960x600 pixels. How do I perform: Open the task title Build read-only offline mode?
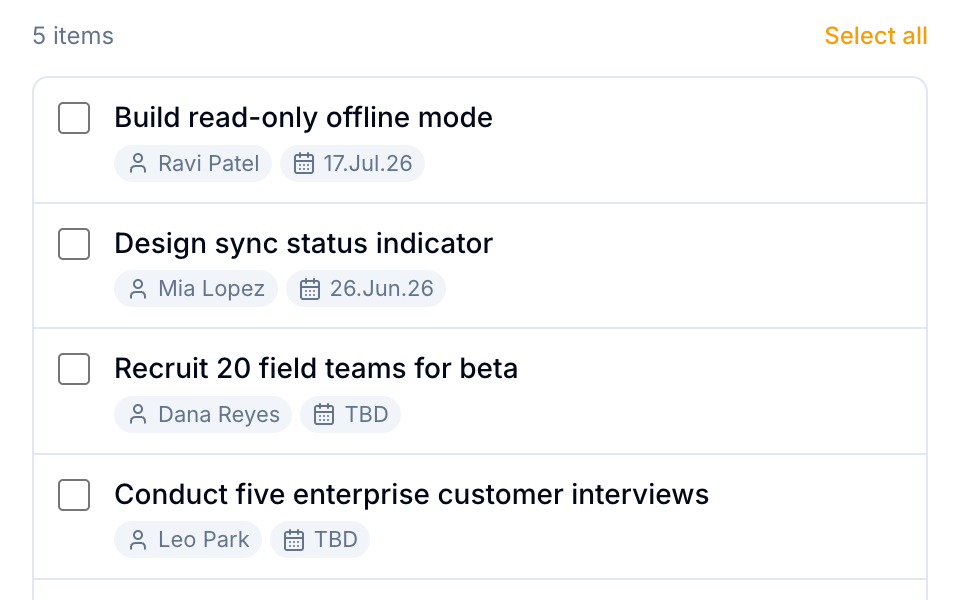click(303, 118)
